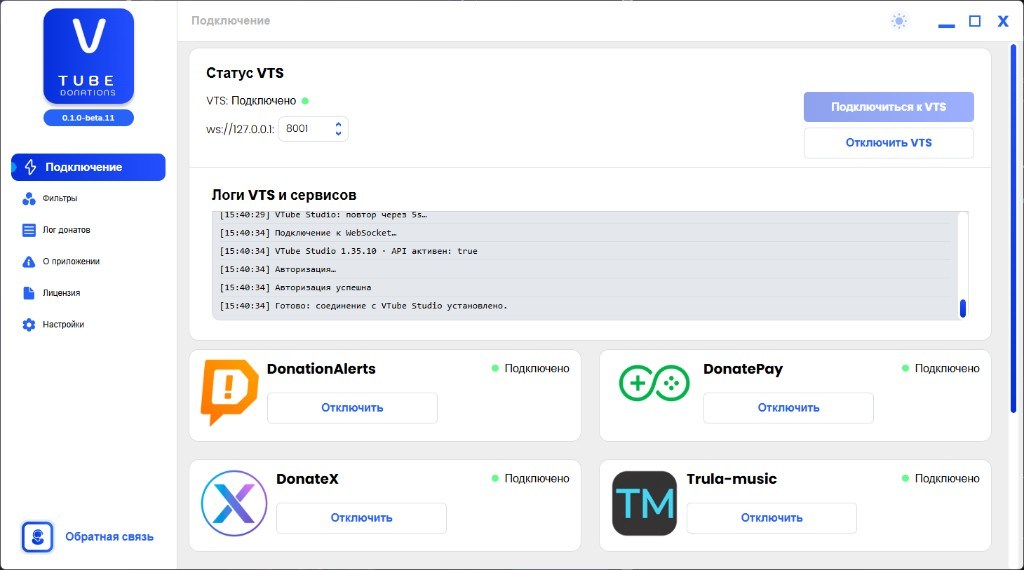Click the 'Статус VTS' heading
Image resolution: width=1024 pixels, height=570 pixels.
pos(245,73)
